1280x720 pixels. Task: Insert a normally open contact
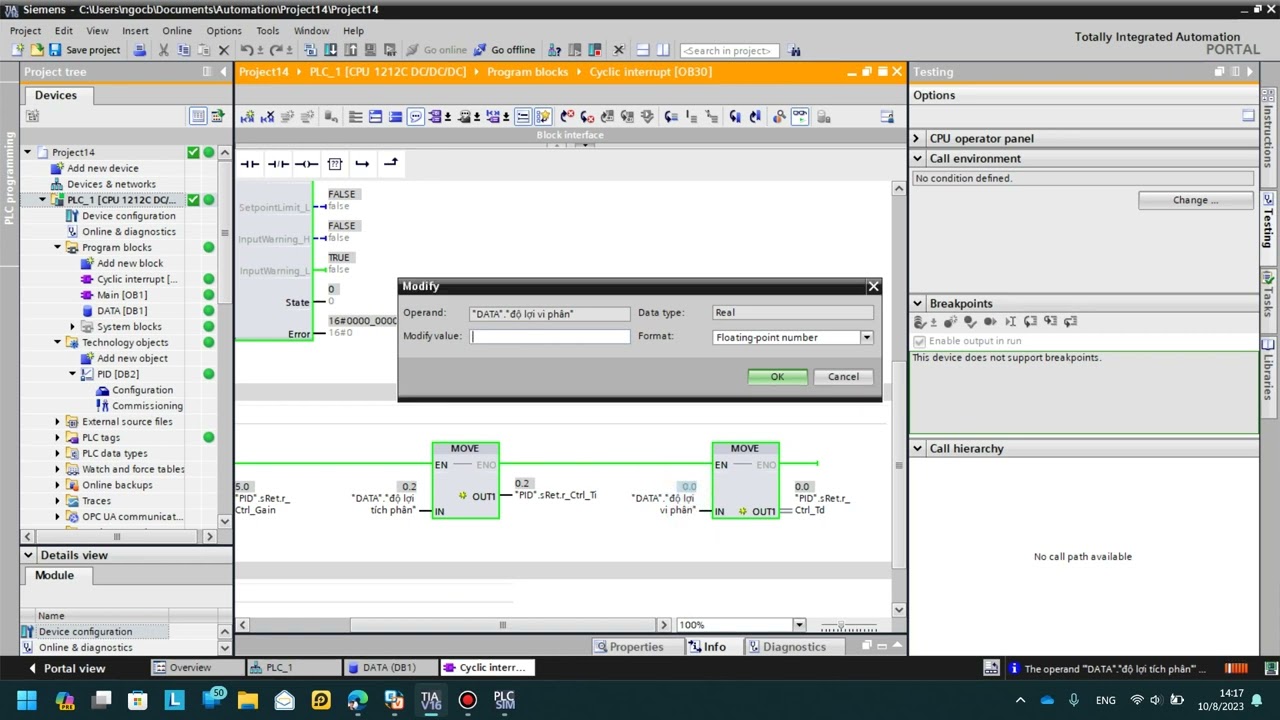[x=250, y=163]
